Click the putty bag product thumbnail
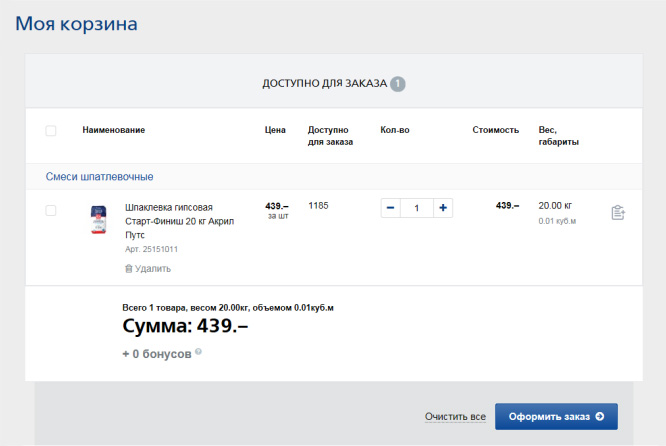 click(x=98, y=219)
